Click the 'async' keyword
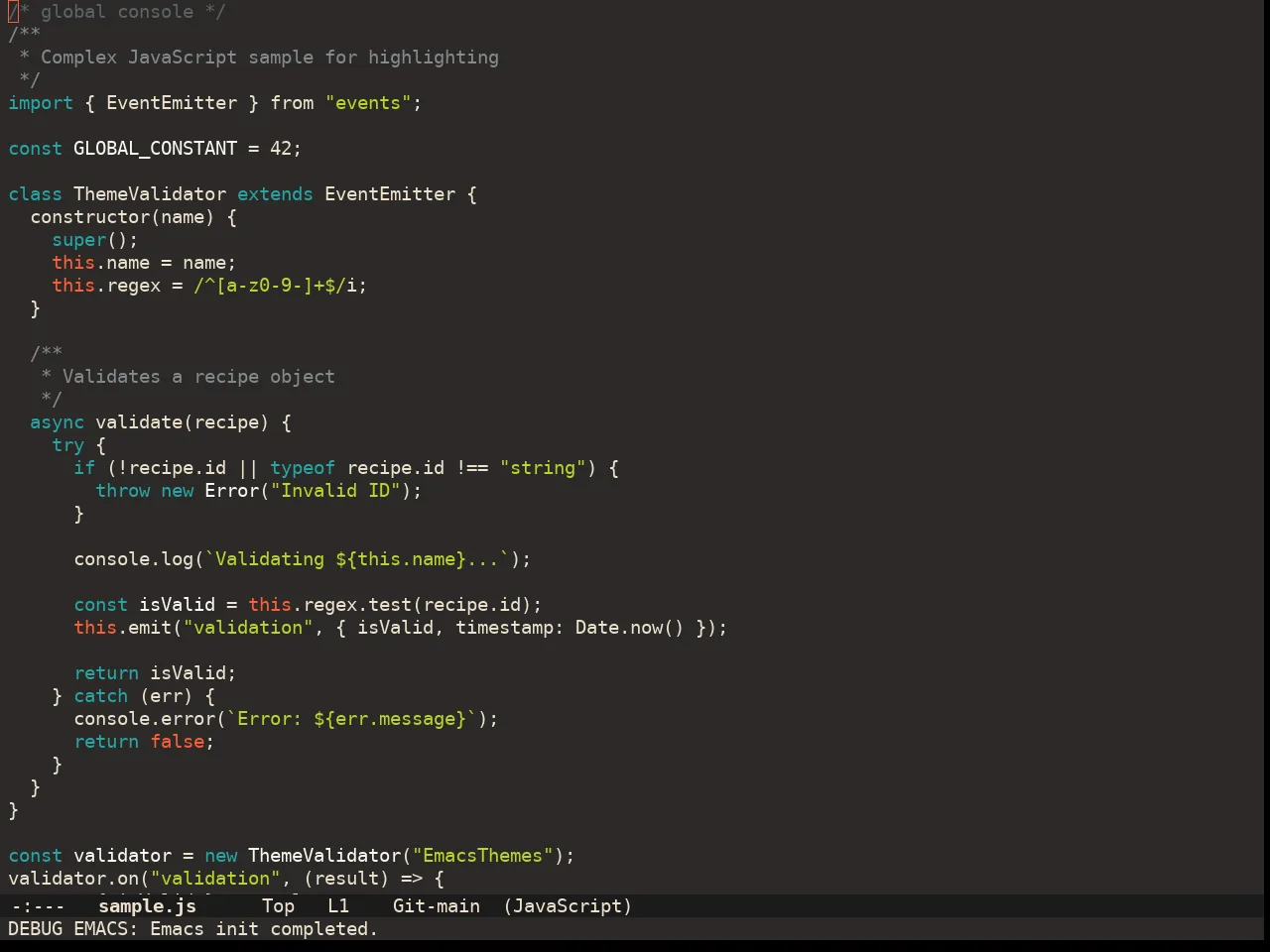This screenshot has width=1270, height=952. tap(58, 421)
